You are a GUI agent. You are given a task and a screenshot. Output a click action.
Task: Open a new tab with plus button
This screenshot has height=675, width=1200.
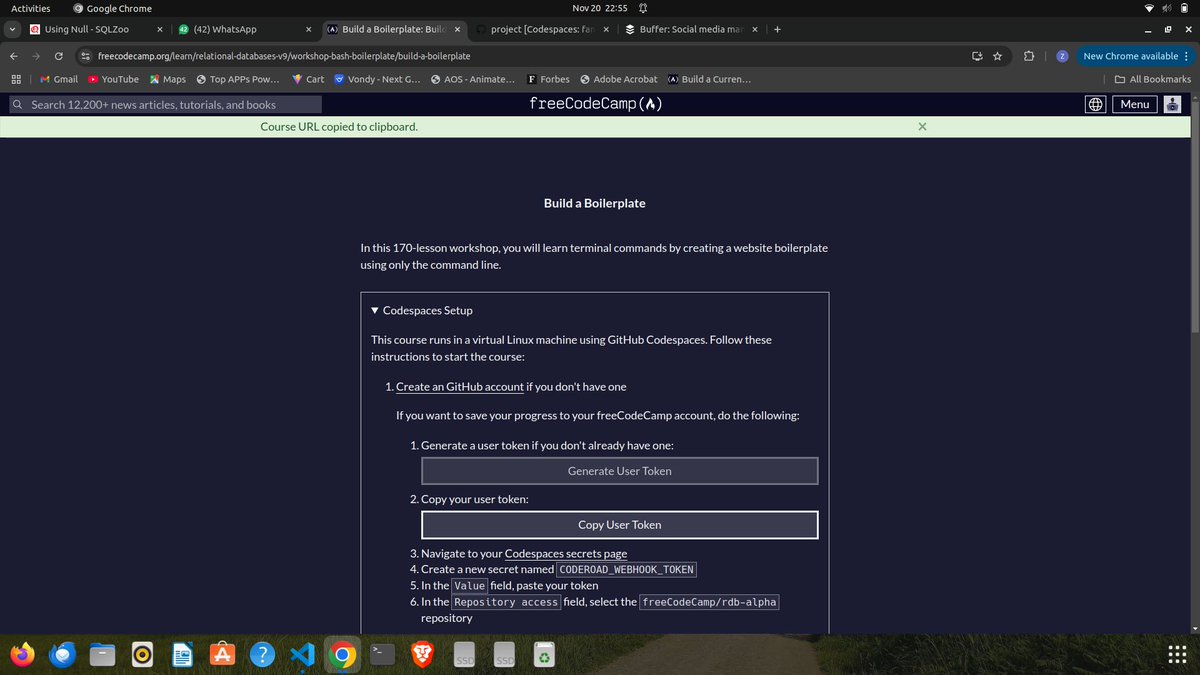coord(777,29)
